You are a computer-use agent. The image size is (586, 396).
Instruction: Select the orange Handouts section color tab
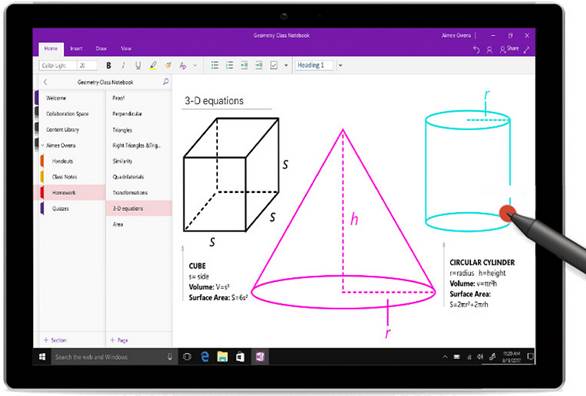point(42,161)
